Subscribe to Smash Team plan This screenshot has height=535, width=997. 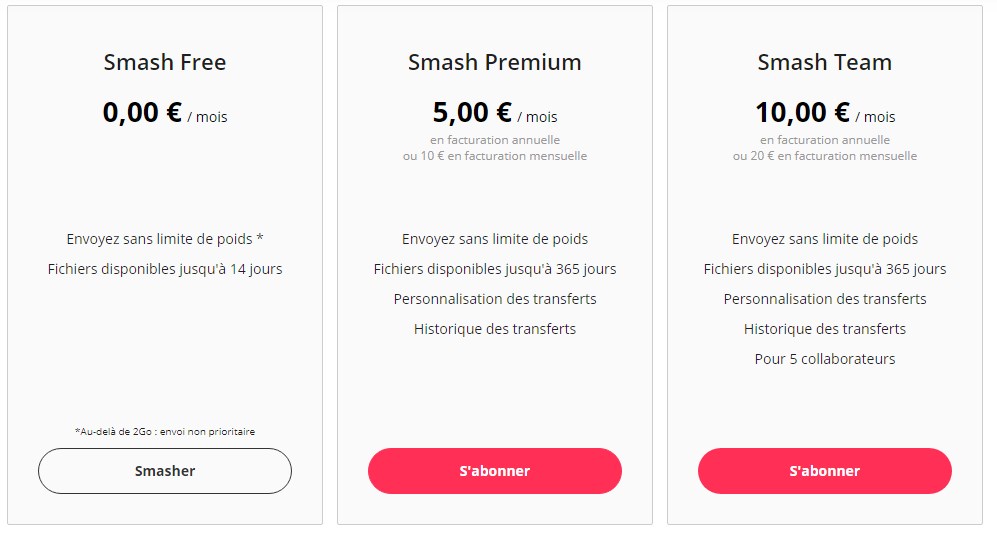pos(825,471)
